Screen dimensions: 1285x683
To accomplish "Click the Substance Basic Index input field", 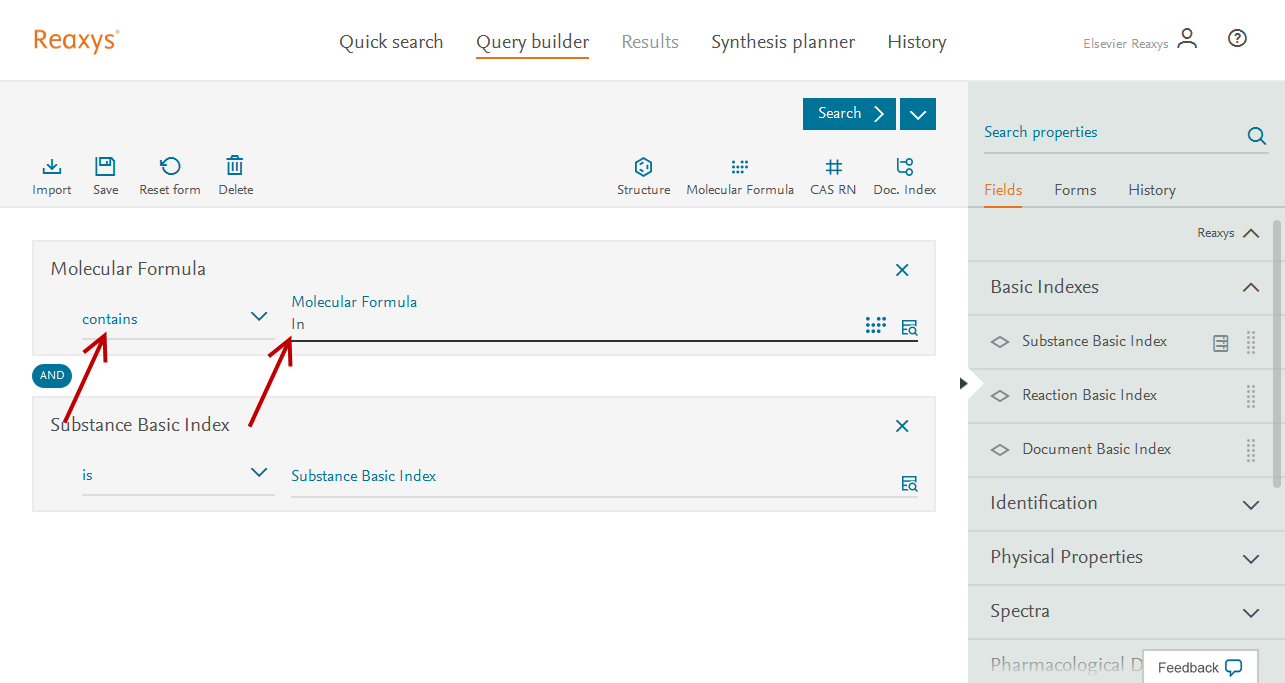I will [x=590, y=477].
